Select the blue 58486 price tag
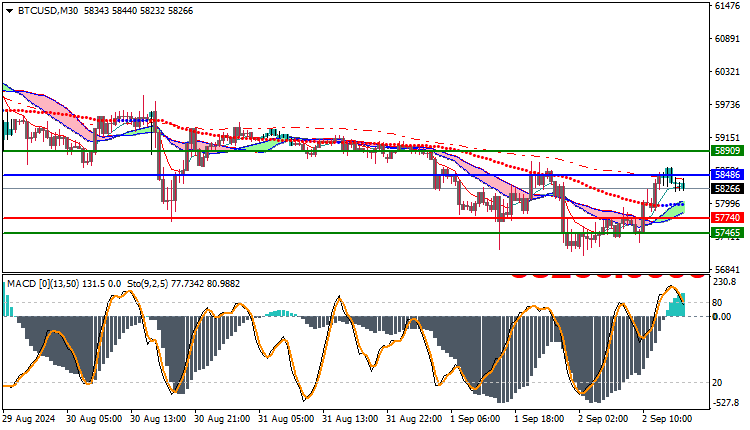Screen dimensions: 750x430 pyautogui.click(x=728, y=175)
